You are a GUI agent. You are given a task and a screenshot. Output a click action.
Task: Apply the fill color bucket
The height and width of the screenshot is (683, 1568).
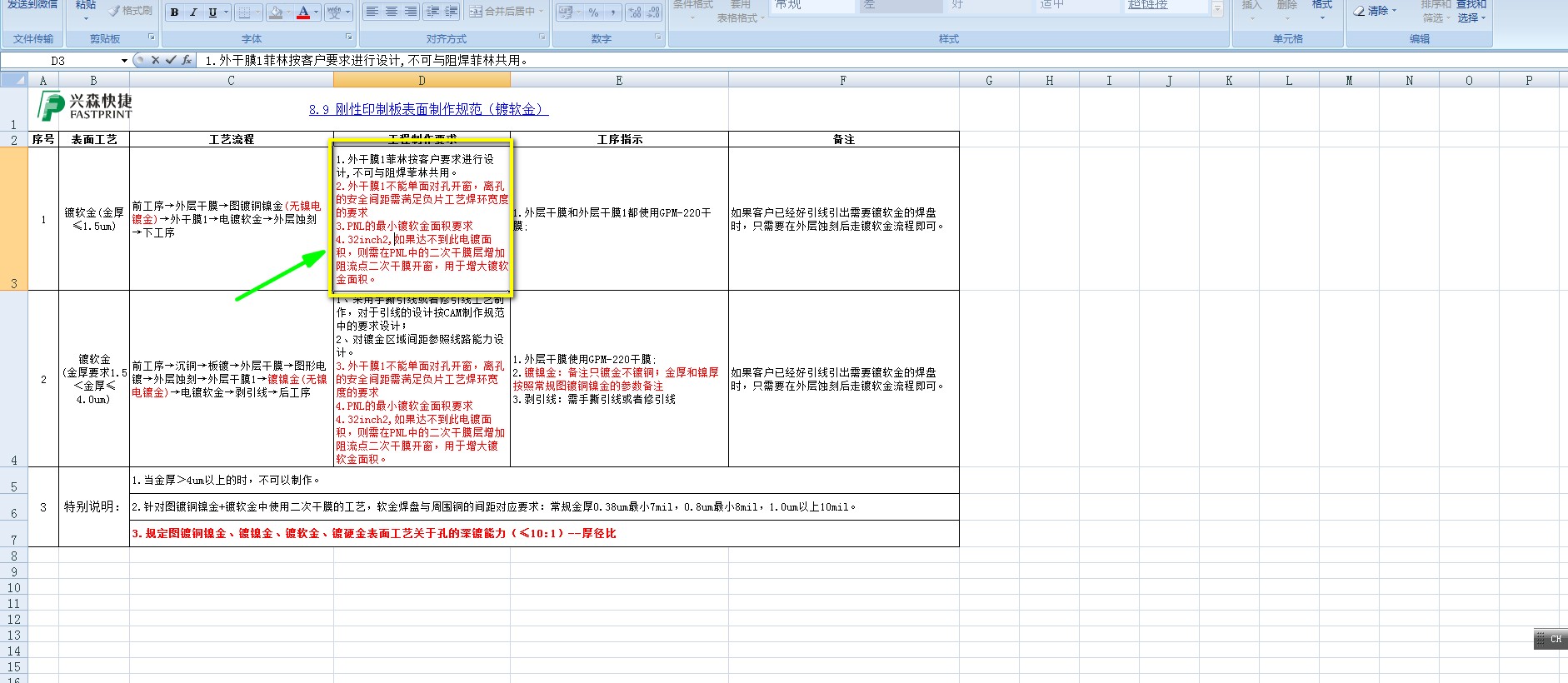point(276,12)
